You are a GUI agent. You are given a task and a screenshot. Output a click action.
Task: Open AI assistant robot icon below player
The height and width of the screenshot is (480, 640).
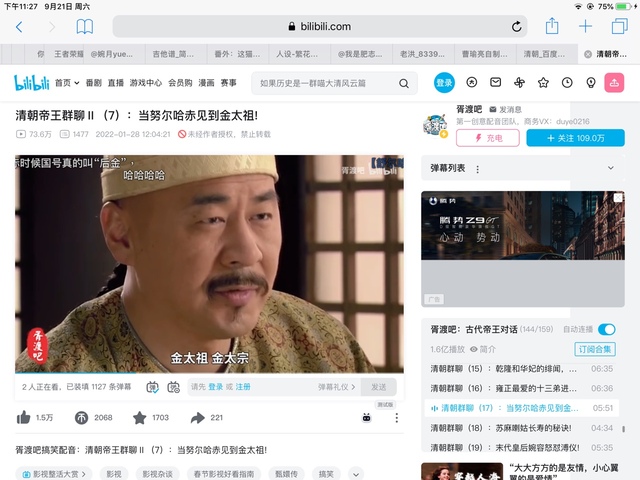coord(366,418)
